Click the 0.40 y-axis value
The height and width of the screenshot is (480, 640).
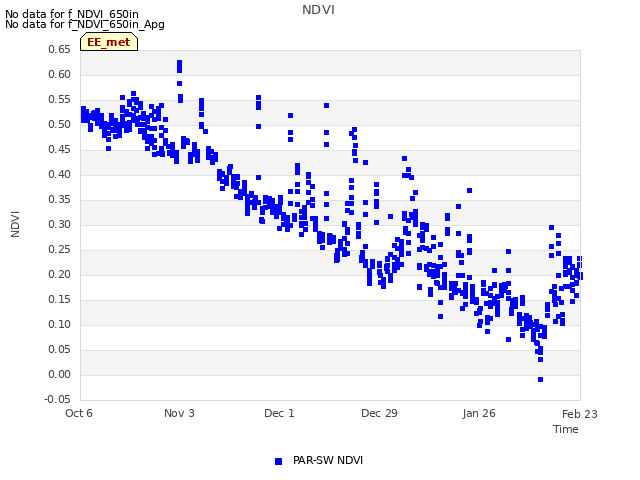click(x=59, y=174)
